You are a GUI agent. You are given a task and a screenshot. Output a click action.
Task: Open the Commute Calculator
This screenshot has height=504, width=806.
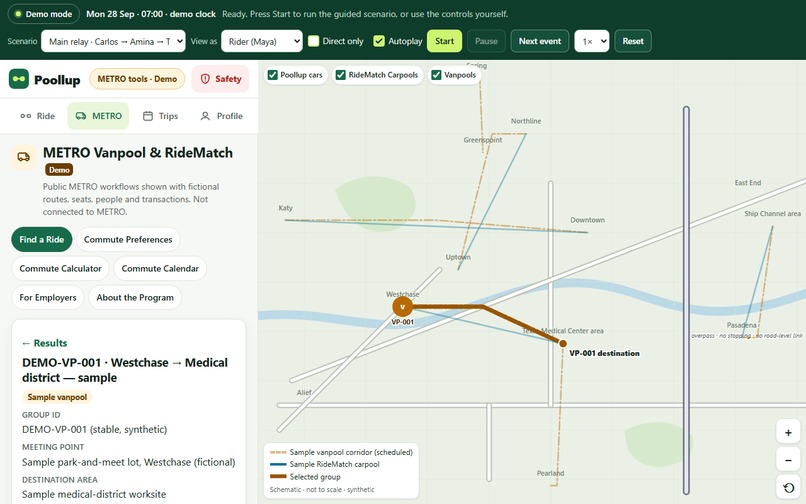click(x=60, y=268)
